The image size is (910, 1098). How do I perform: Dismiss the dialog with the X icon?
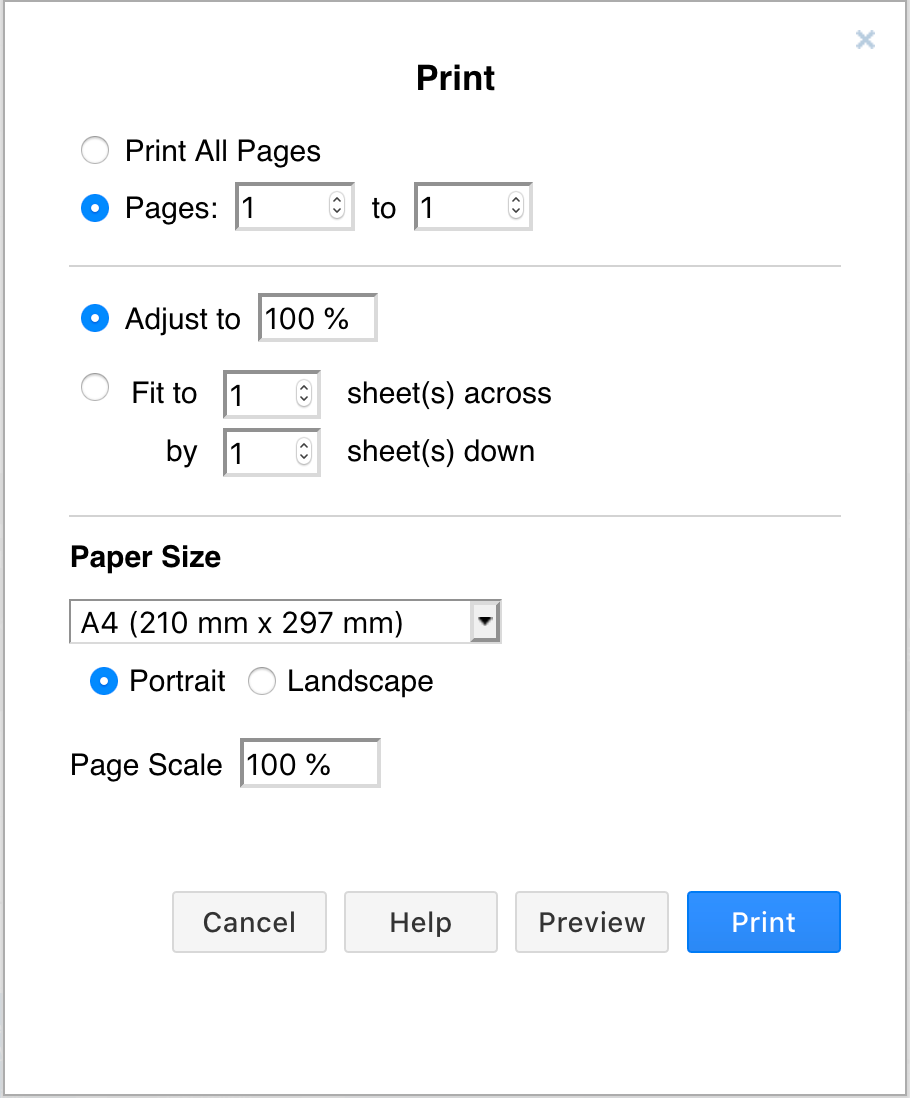pos(864,40)
